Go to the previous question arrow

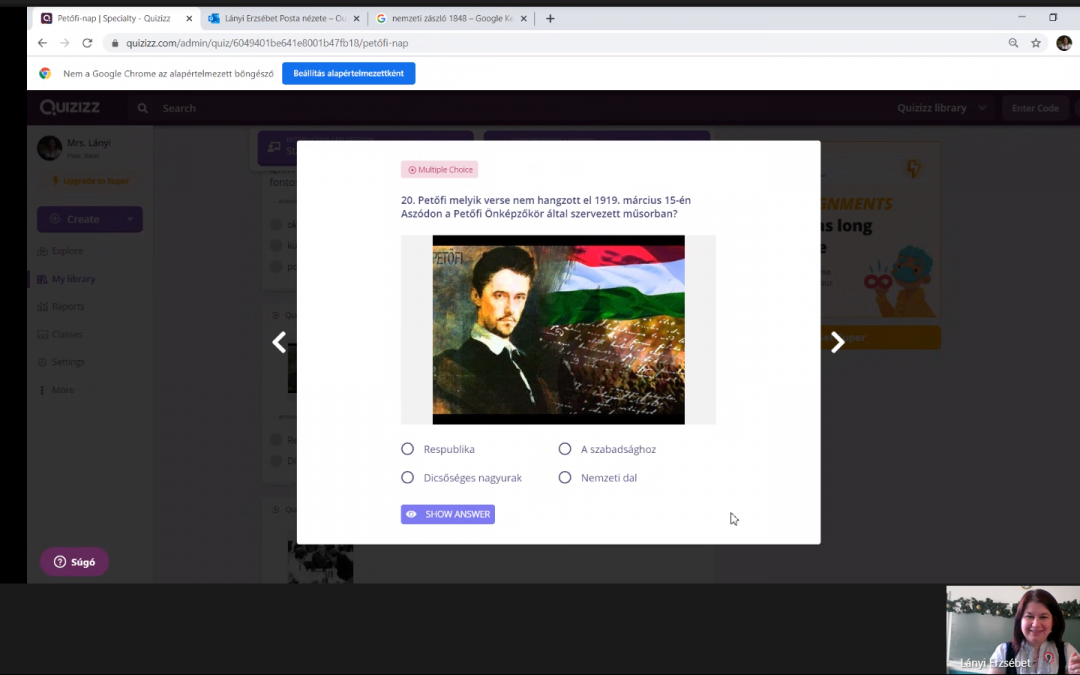pyautogui.click(x=279, y=342)
